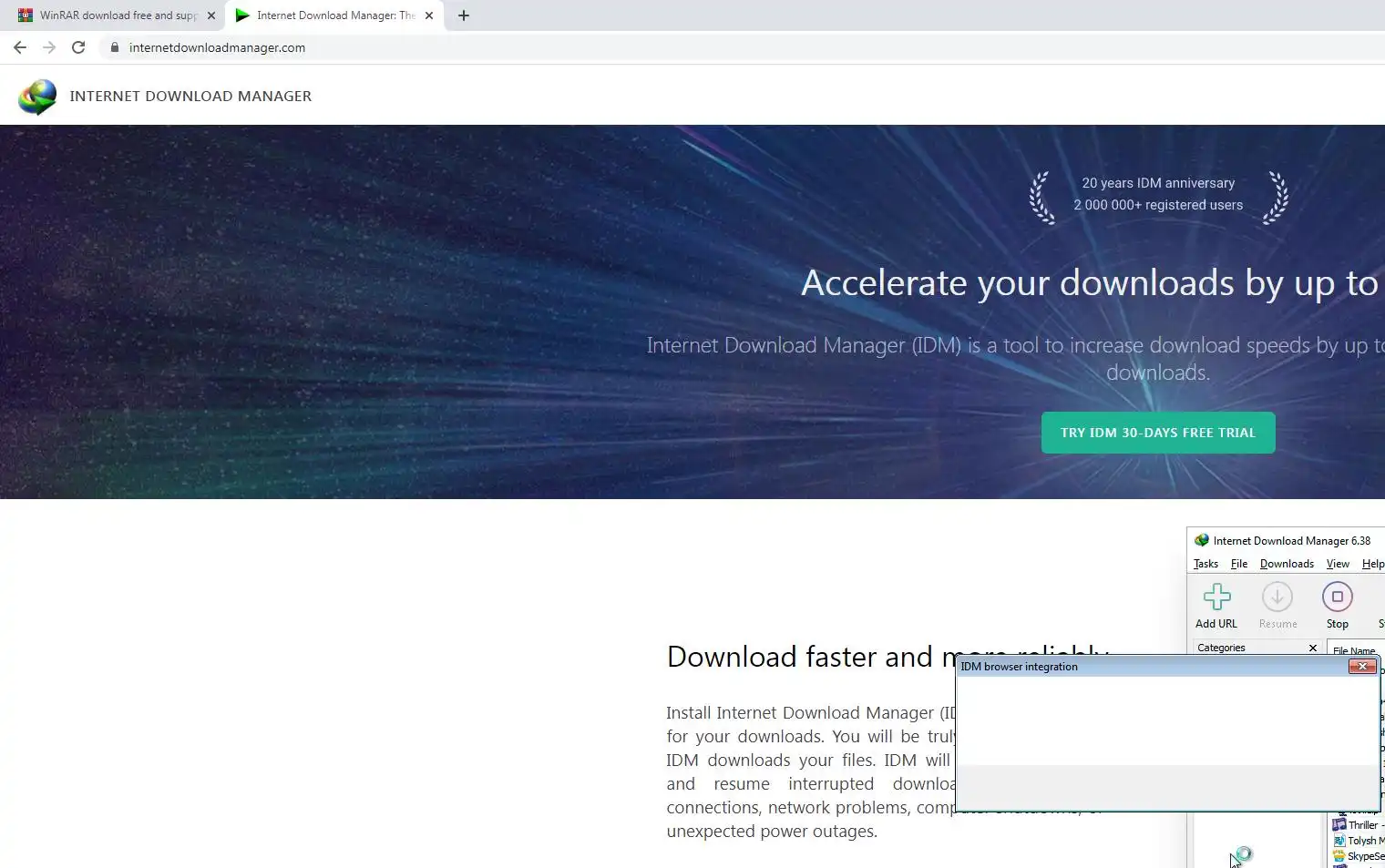Select the Tolysh file row
This screenshot has width=1385, height=868.
1358,841
